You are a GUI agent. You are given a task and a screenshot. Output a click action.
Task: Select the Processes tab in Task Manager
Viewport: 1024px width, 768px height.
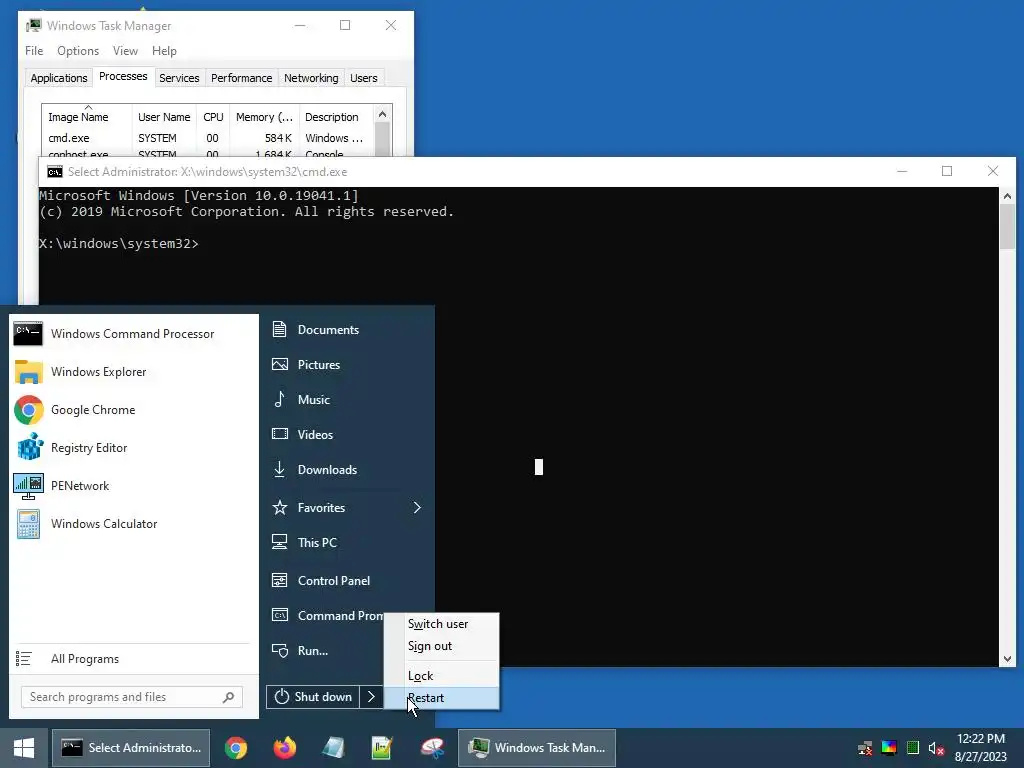pos(123,76)
